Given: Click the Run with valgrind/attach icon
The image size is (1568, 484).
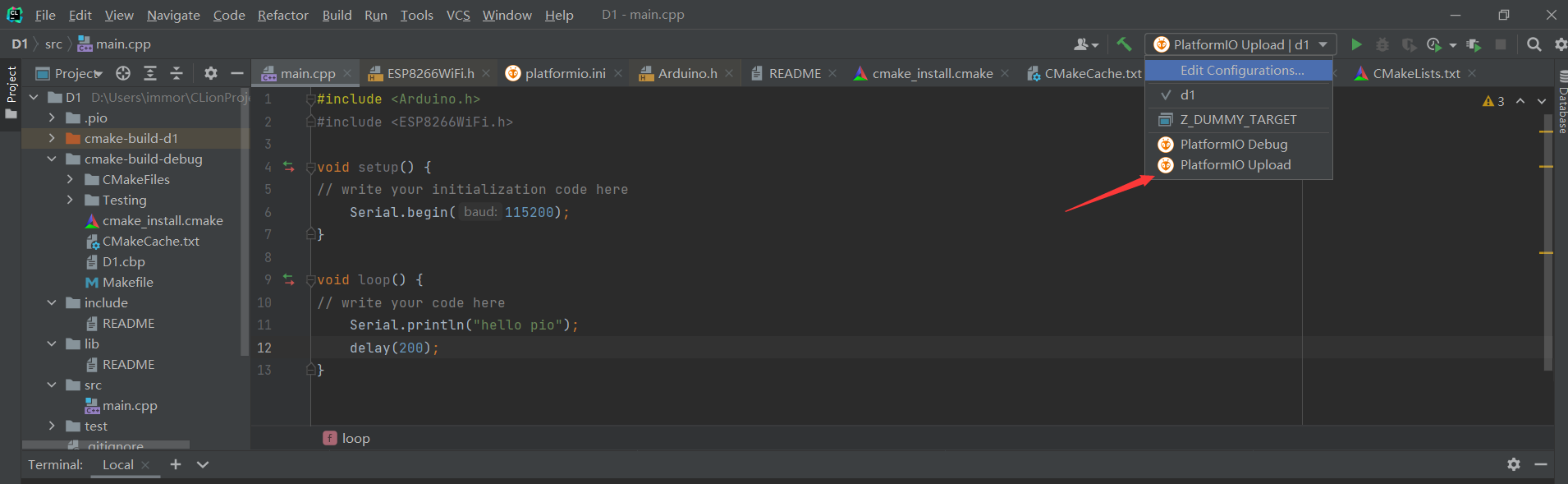Looking at the screenshot, I should point(1474,44).
